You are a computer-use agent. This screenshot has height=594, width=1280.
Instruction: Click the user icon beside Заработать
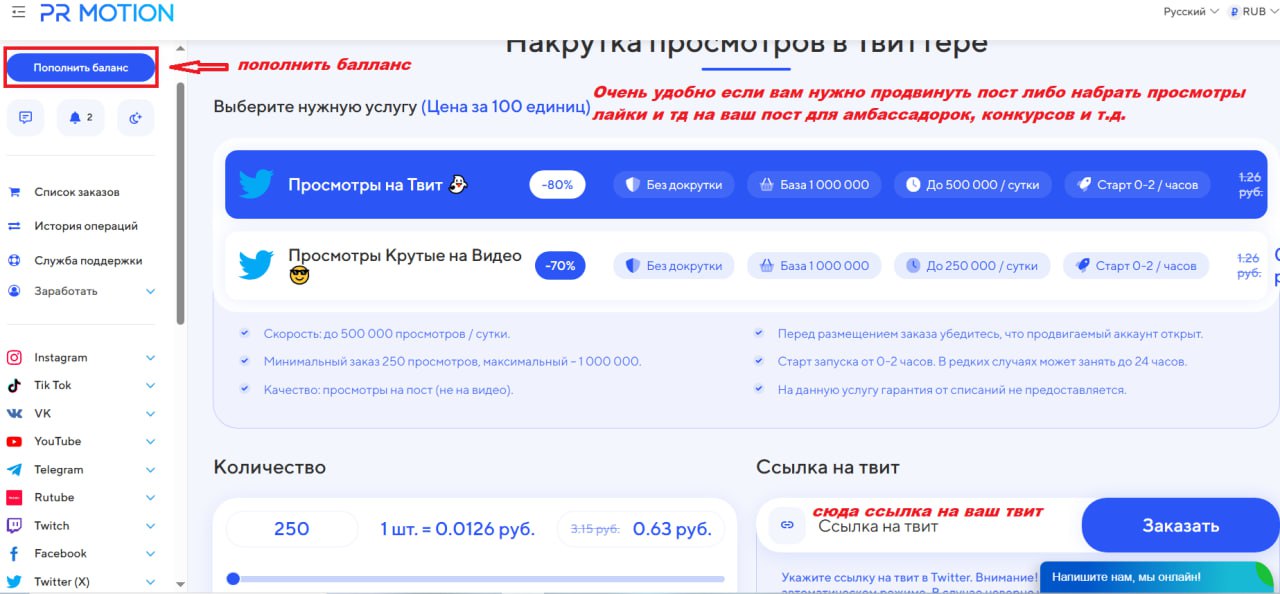coord(15,291)
